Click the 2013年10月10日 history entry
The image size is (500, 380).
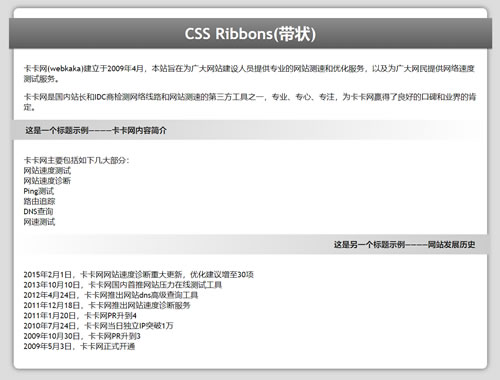[x=123, y=285]
